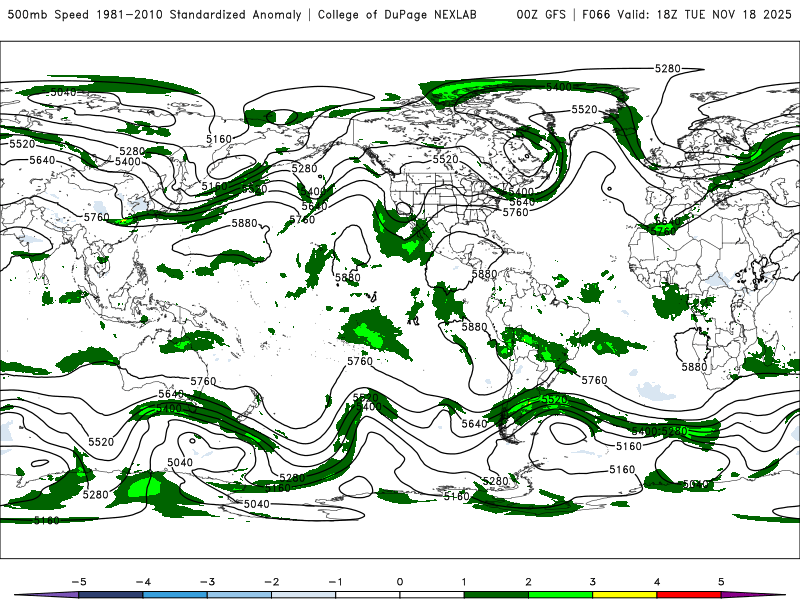Click the dark navy -5 to -4 colorbar segment
The width and height of the screenshot is (800, 600).
111,595
